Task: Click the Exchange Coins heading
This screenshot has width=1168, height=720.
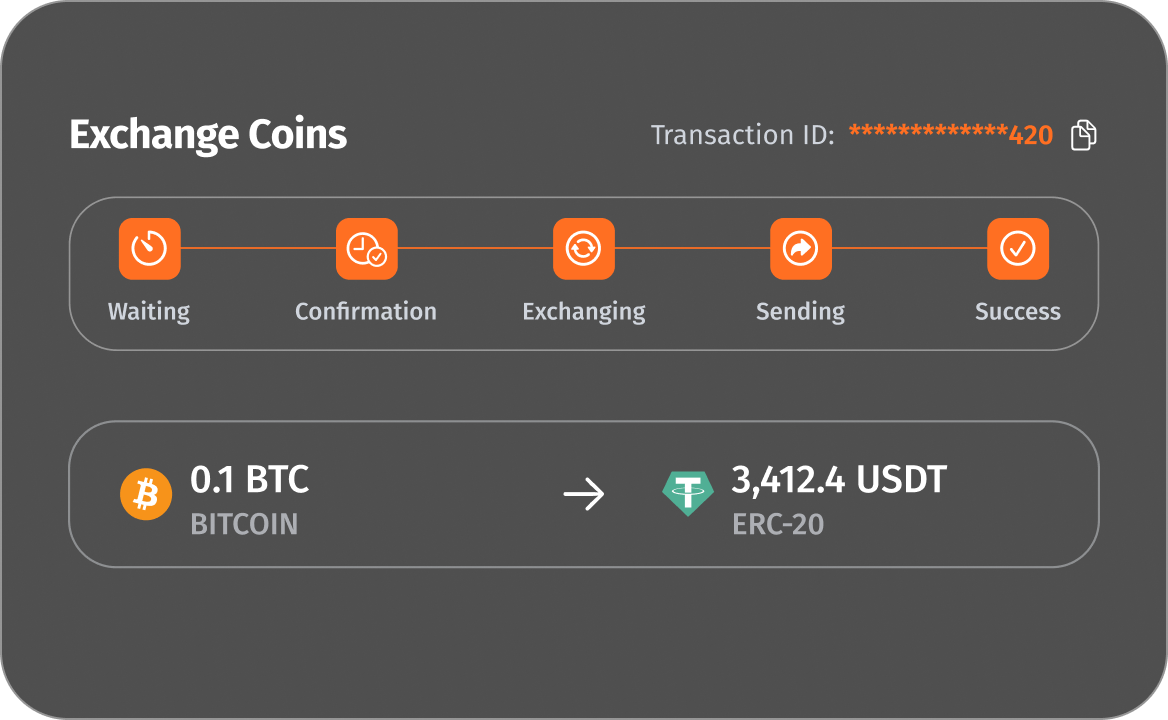Action: pos(208,135)
